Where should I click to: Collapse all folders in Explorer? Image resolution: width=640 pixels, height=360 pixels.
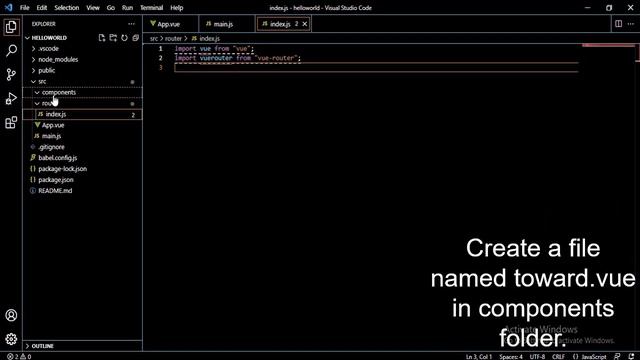[x=136, y=38]
